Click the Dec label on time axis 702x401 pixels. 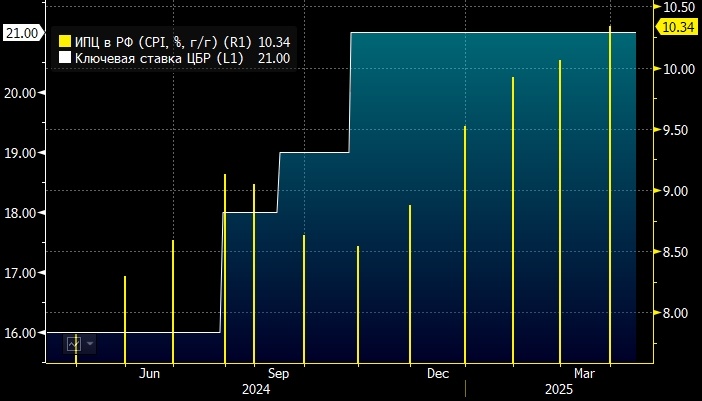point(438,374)
